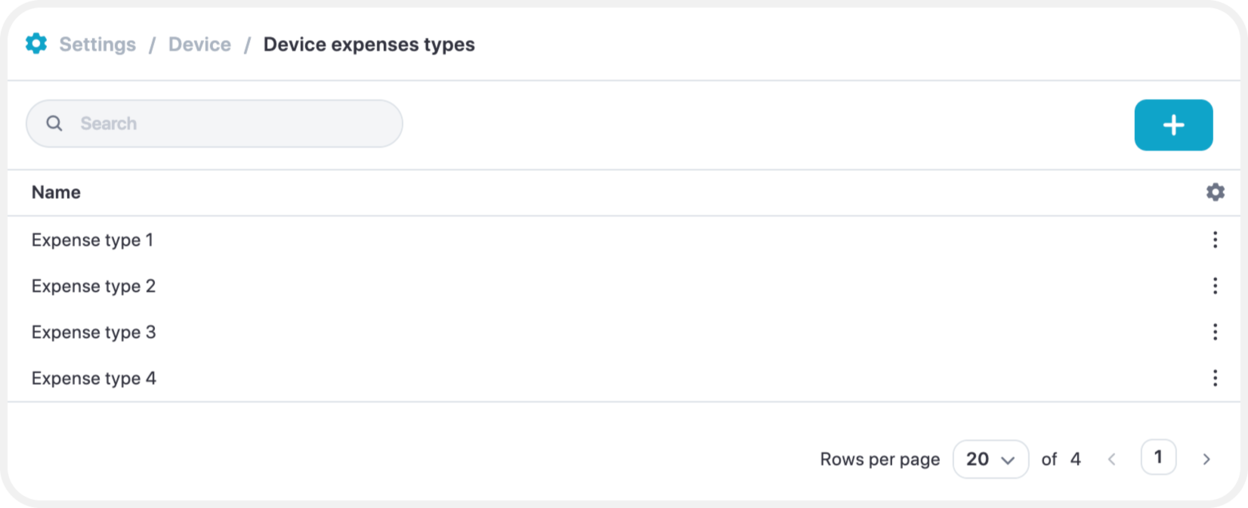The width and height of the screenshot is (1248, 508).
Task: Expand the Rows per page dropdown showing 20
Action: pyautogui.click(x=991, y=459)
